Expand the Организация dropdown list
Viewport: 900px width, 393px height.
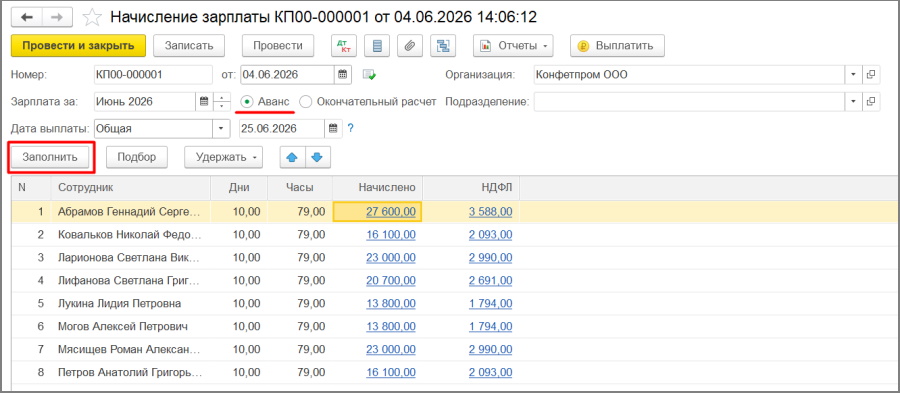pyautogui.click(x=852, y=75)
